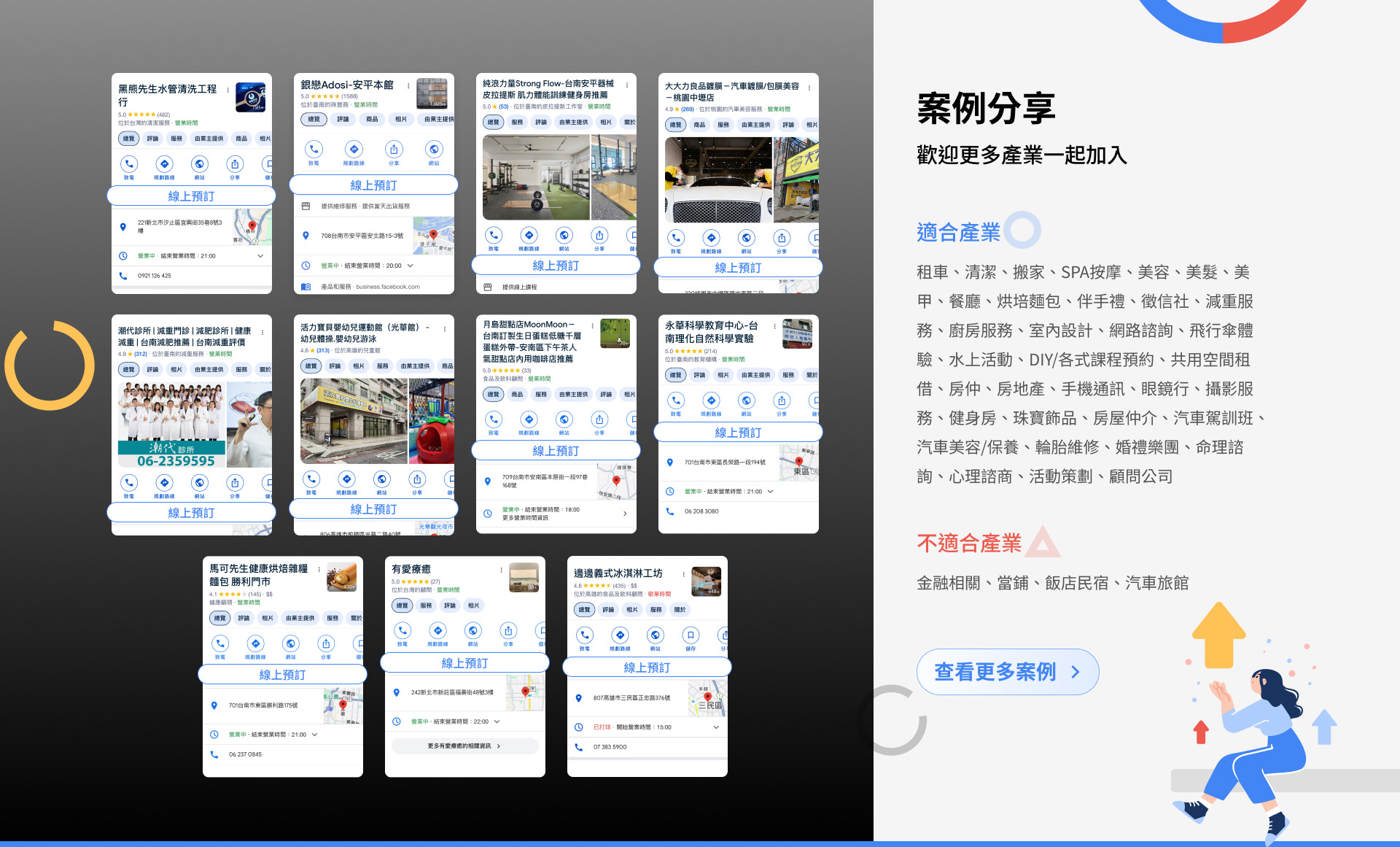Click the call icon in 潮代診所 card
The height and width of the screenshot is (847, 1400).
coord(129,483)
